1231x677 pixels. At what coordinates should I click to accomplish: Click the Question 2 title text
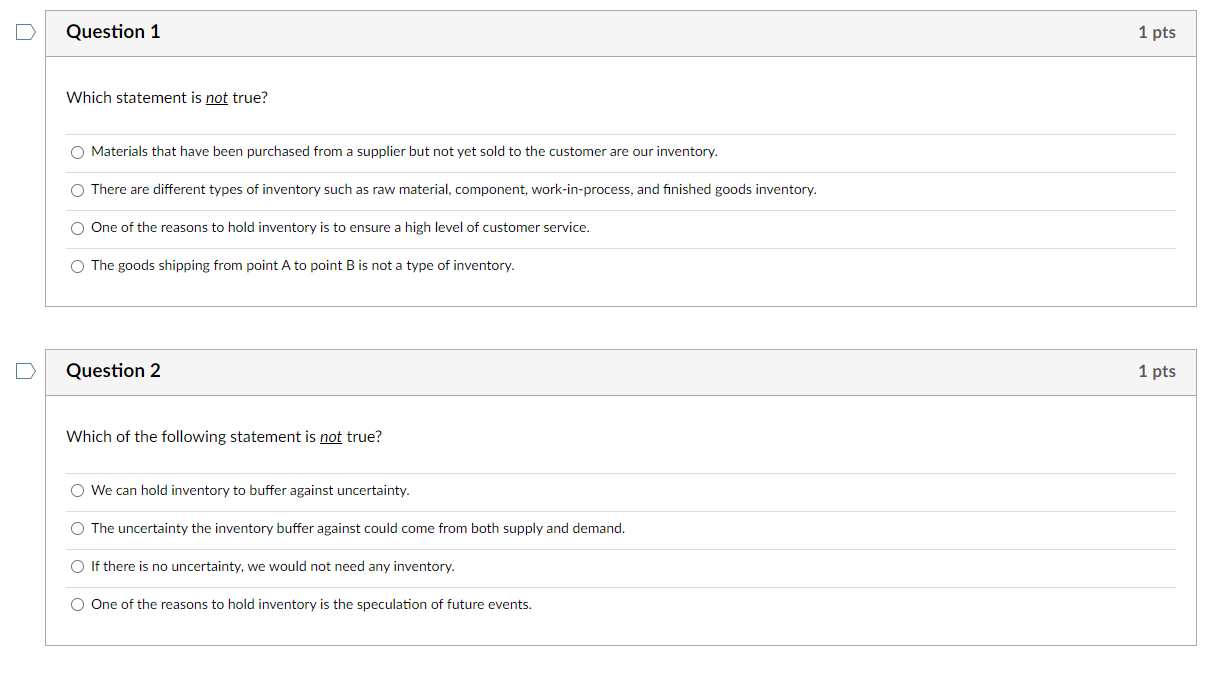click(113, 371)
